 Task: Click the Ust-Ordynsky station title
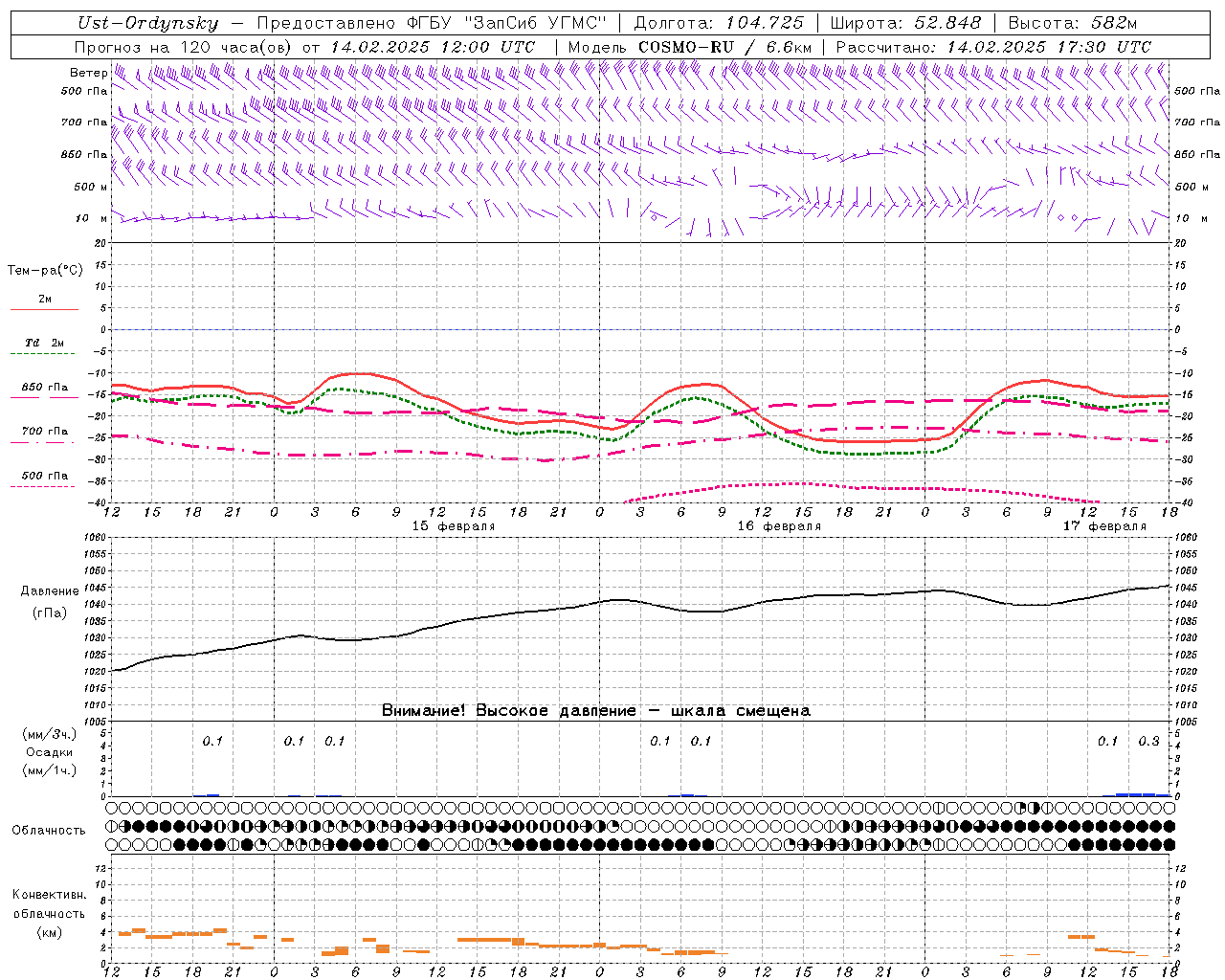(x=147, y=24)
